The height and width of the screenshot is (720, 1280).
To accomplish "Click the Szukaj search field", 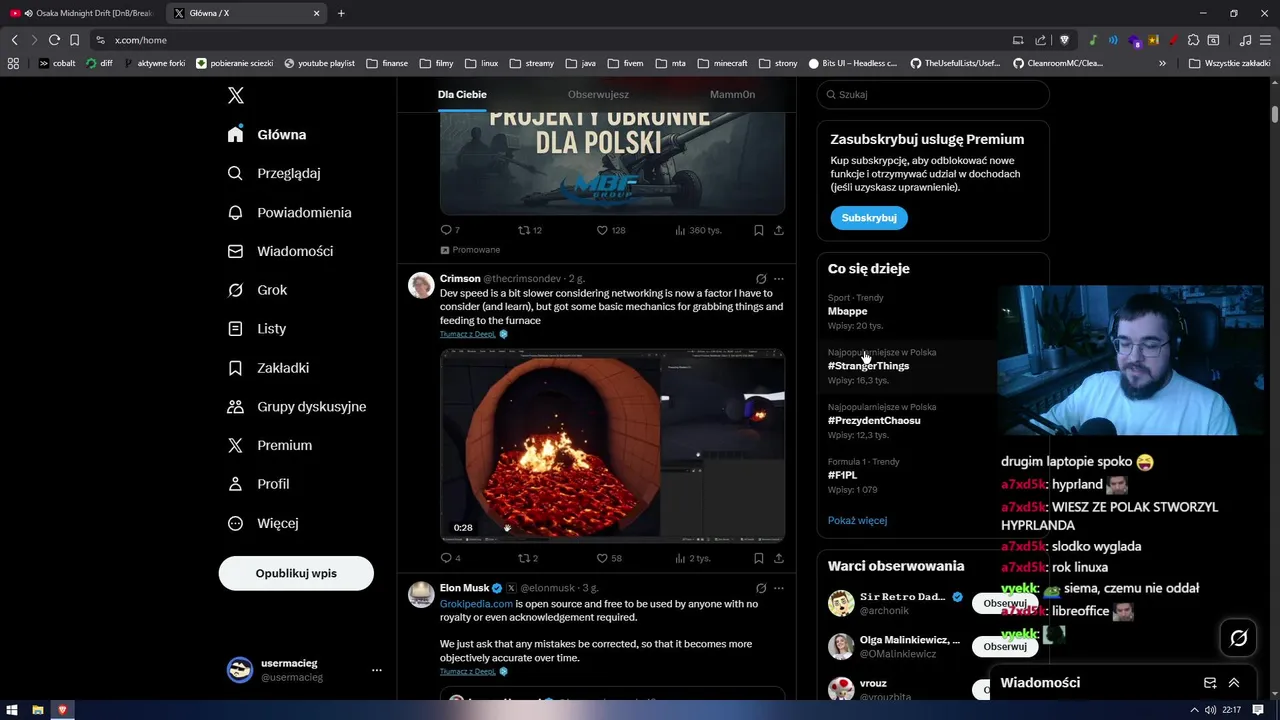I will pyautogui.click(x=933, y=94).
